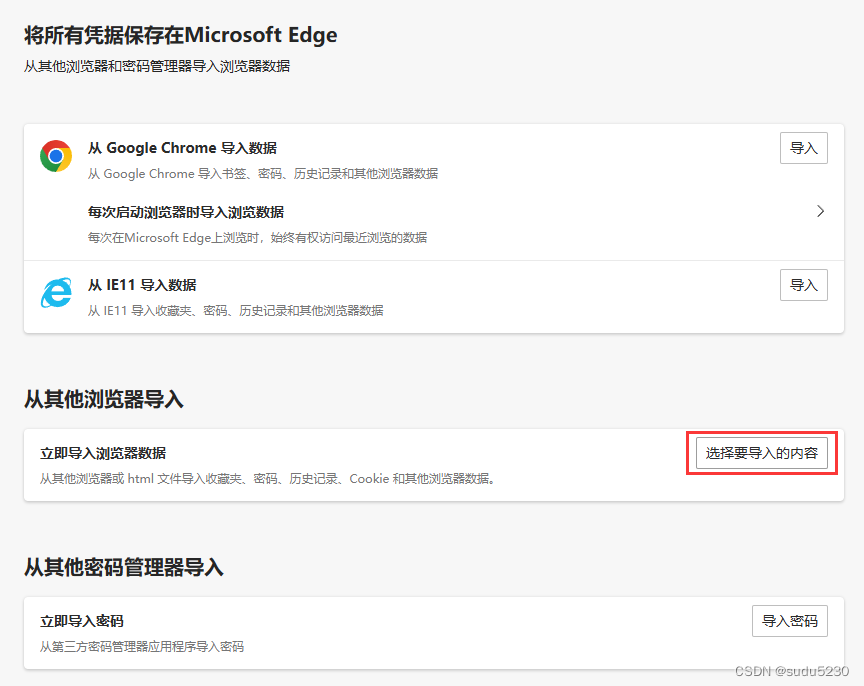The image size is (864, 686).
Task: Expand 每次启动浏览器时导入浏览数据 chevron arrow
Action: (x=820, y=211)
